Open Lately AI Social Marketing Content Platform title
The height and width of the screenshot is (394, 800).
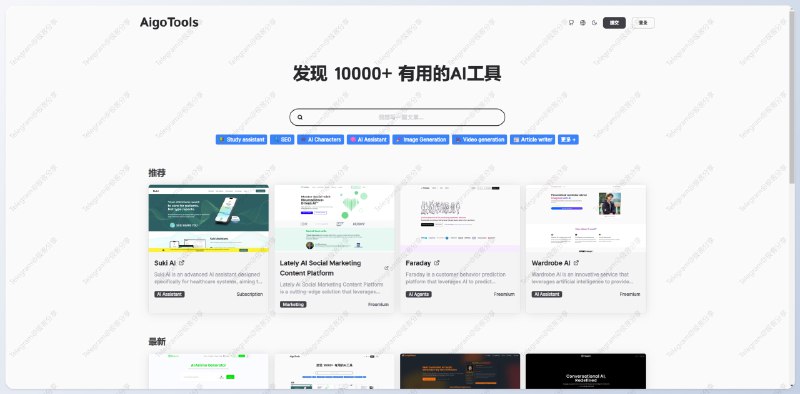click(x=320, y=268)
